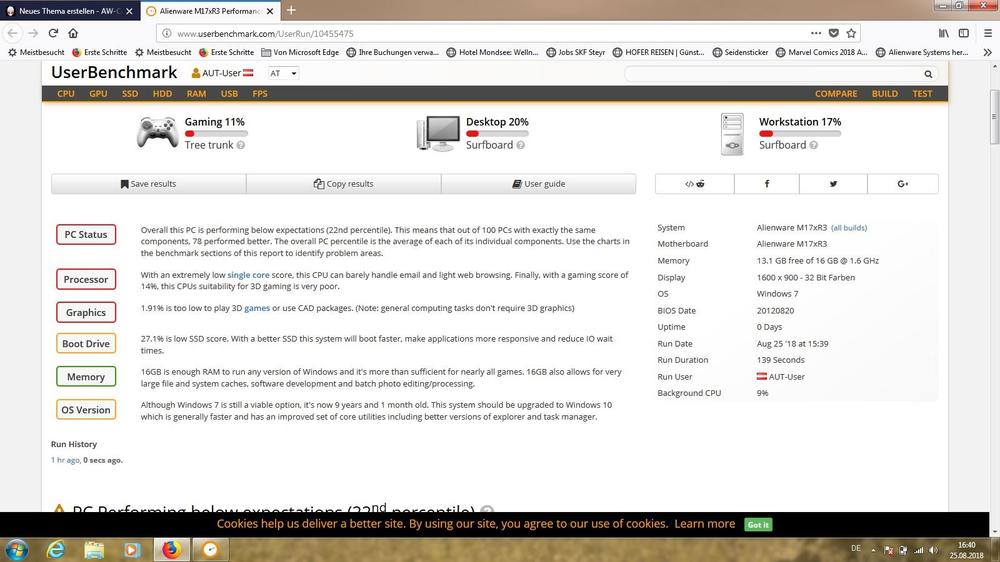
Task: Accept cookies with Got it button
Action: click(758, 524)
